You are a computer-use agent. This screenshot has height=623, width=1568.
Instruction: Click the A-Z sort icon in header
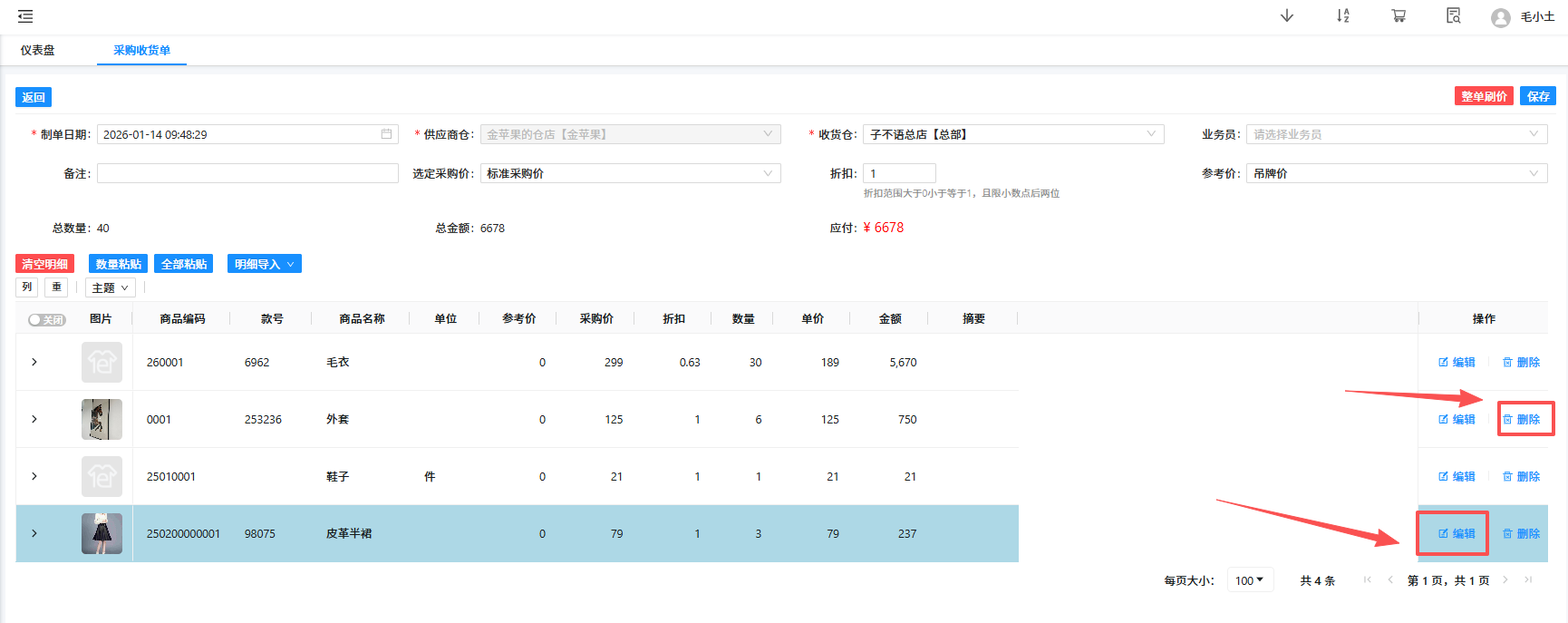point(1343,15)
